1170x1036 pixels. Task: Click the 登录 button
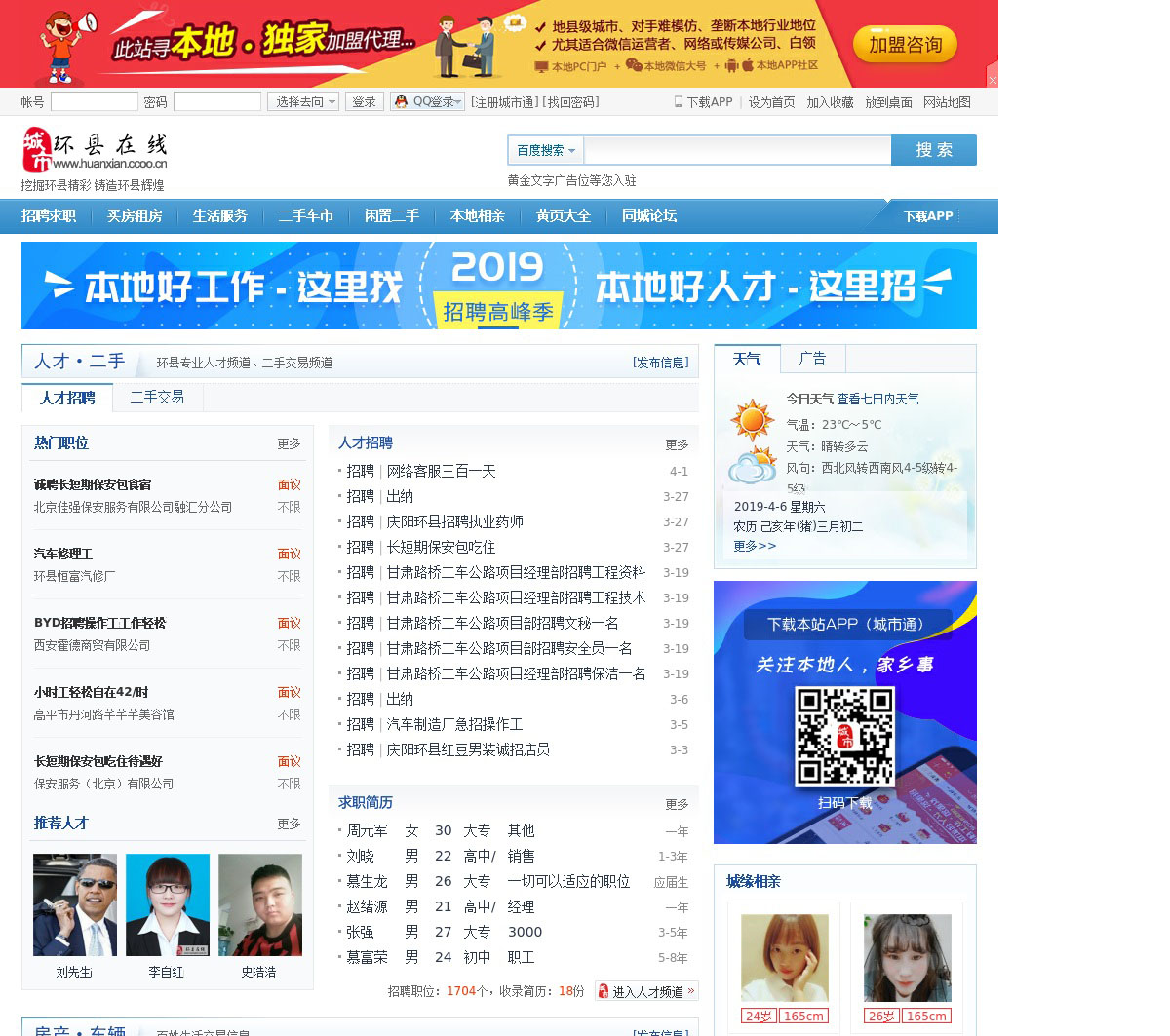tap(364, 101)
